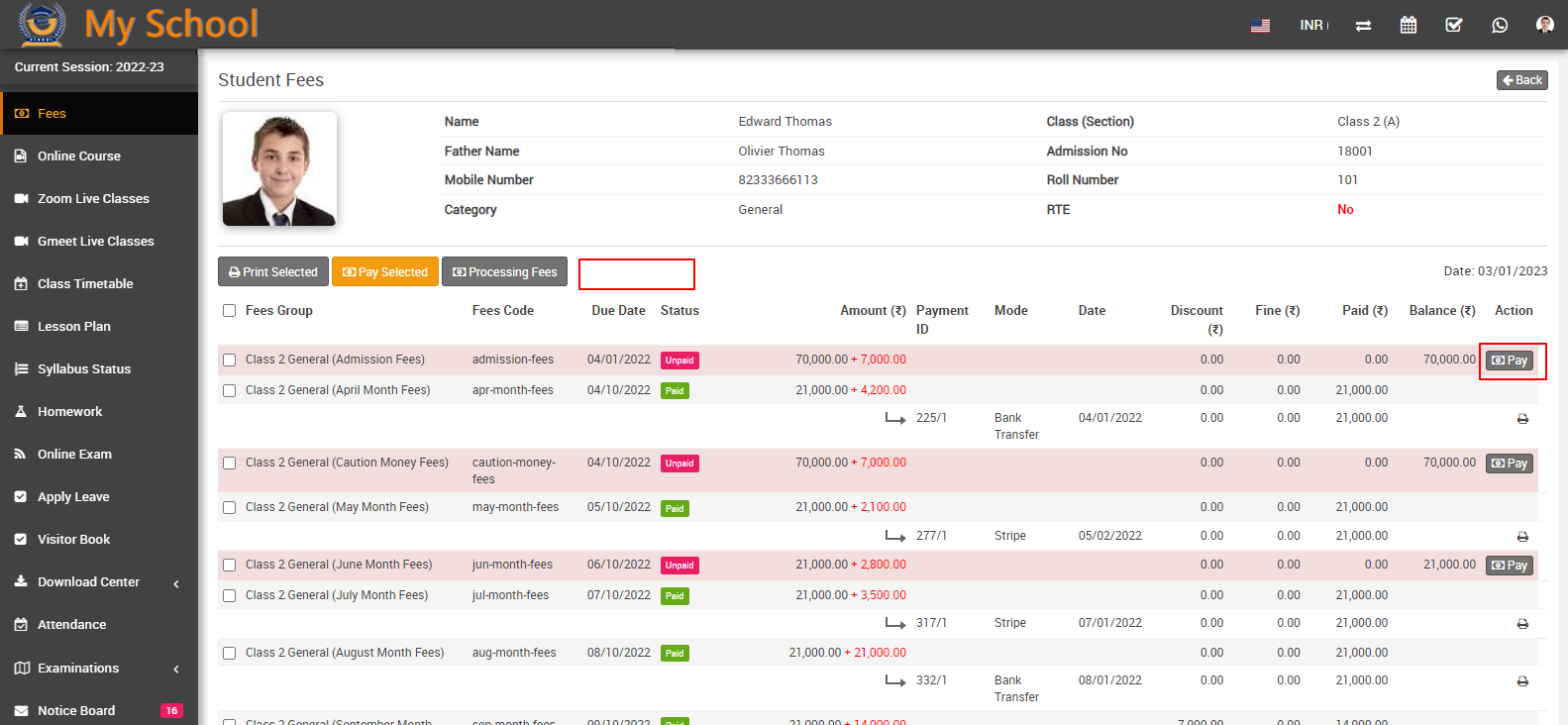This screenshot has width=1568, height=725.
Task: Print receipt for payment 225/1
Action: pyautogui.click(x=1522, y=419)
